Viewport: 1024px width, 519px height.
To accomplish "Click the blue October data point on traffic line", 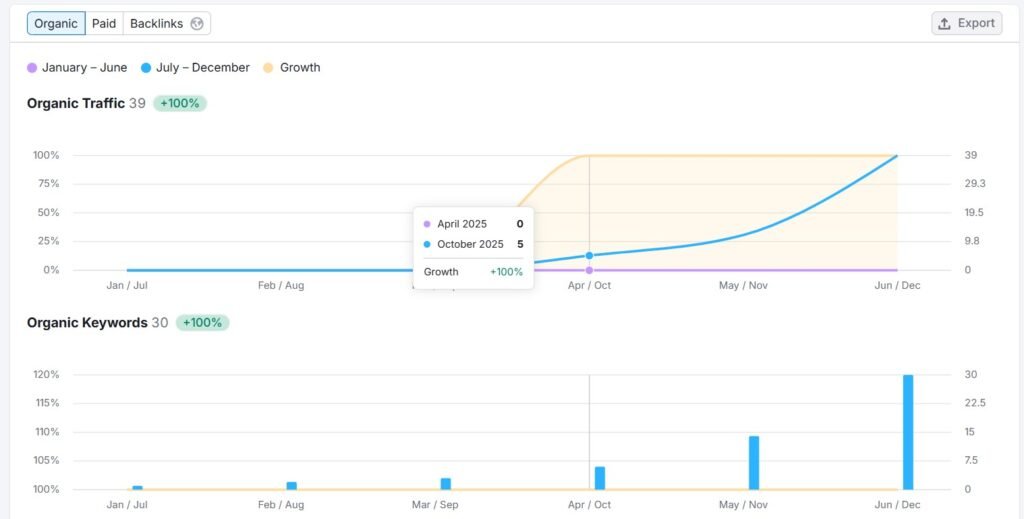I will (589, 256).
